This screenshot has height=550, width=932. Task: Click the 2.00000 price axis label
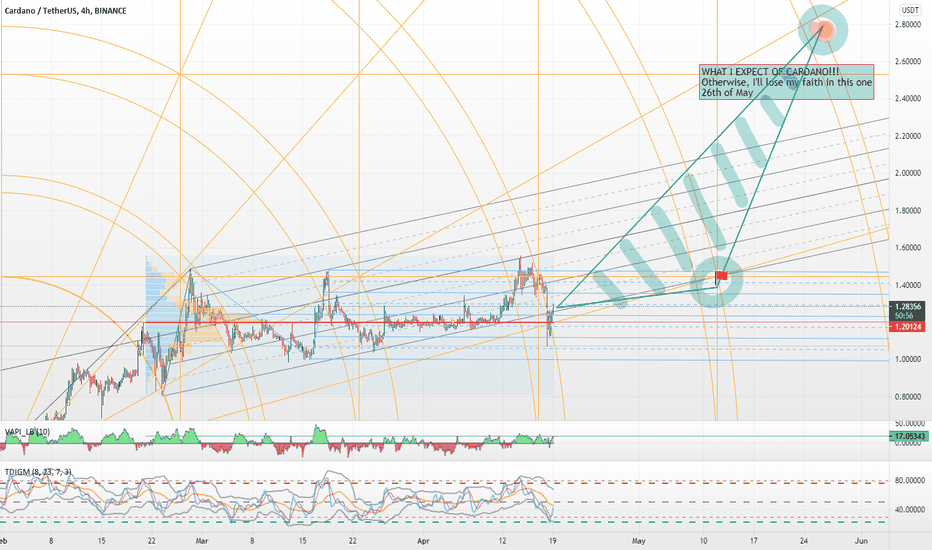[909, 174]
